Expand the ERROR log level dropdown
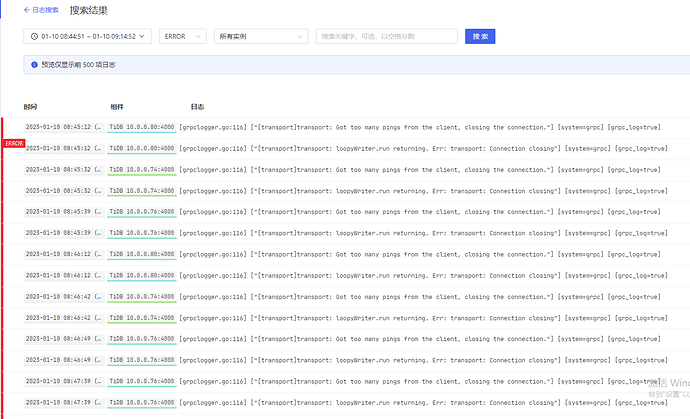This screenshot has height=419, width=690. tap(182, 37)
